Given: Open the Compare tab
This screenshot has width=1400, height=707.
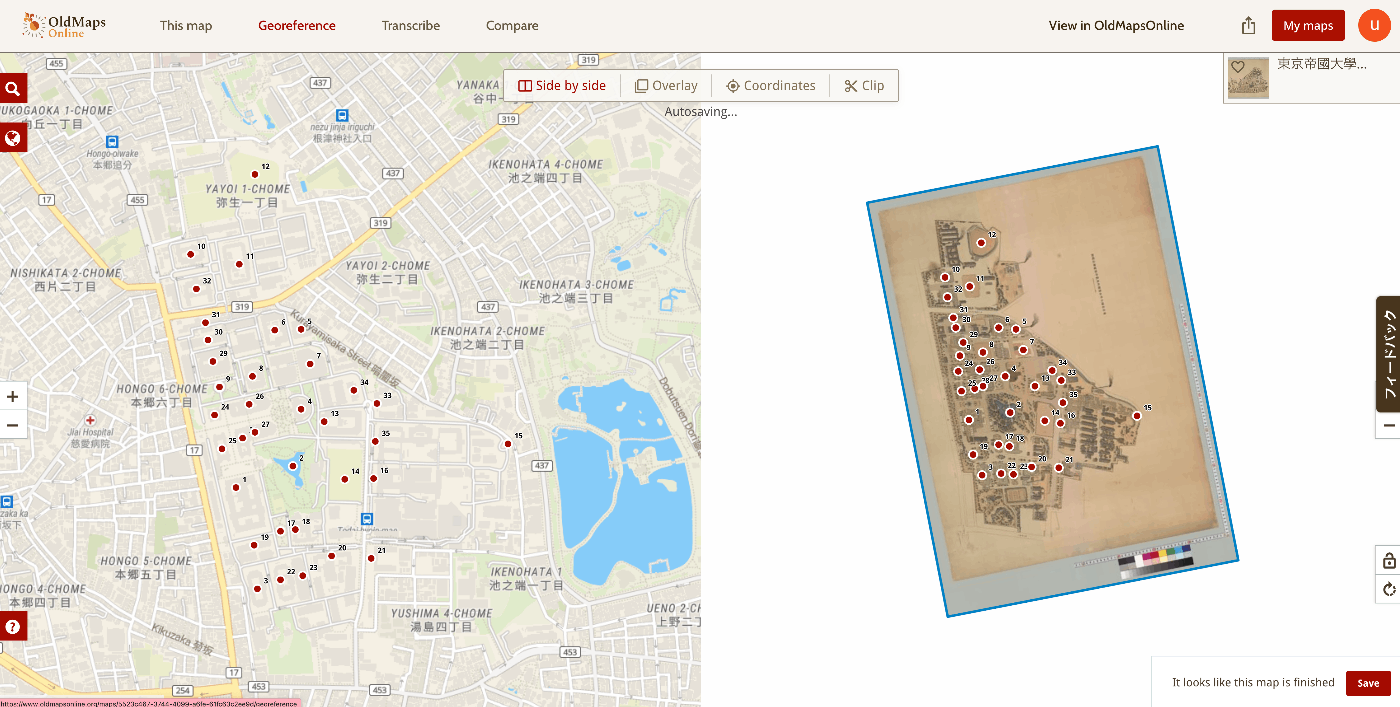Looking at the screenshot, I should [x=512, y=26].
